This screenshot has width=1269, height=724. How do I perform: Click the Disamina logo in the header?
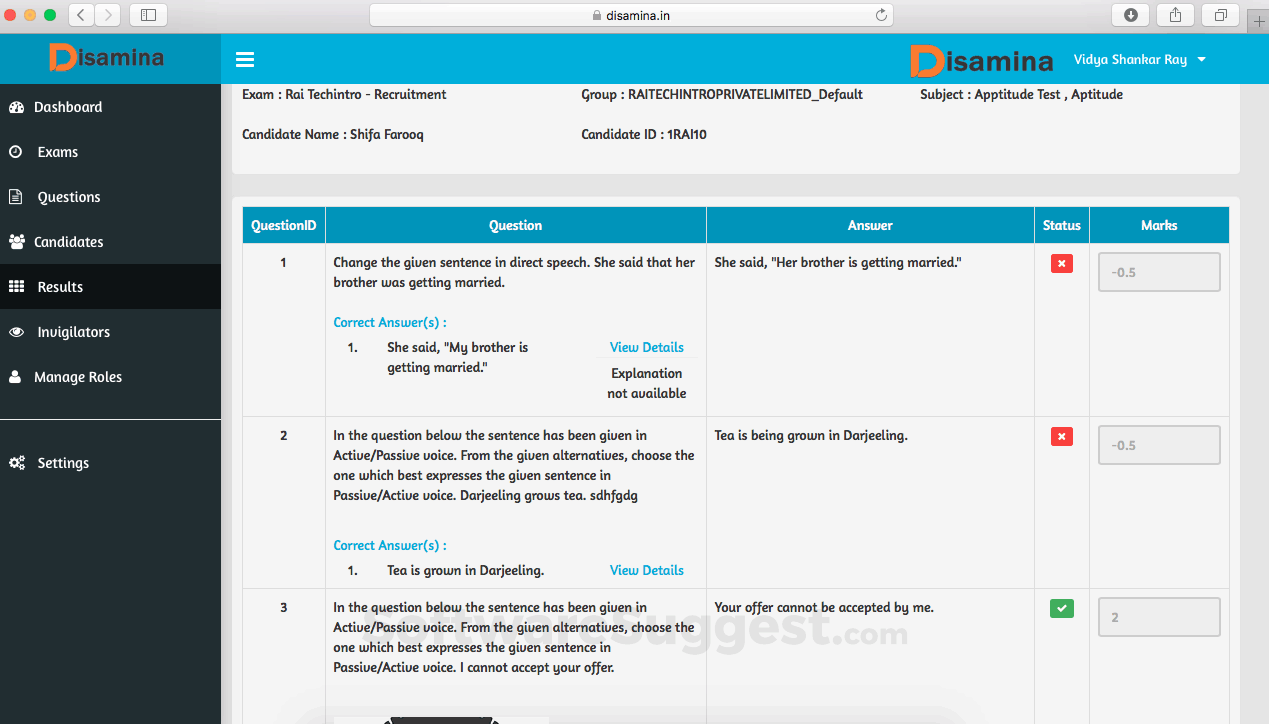coord(982,59)
